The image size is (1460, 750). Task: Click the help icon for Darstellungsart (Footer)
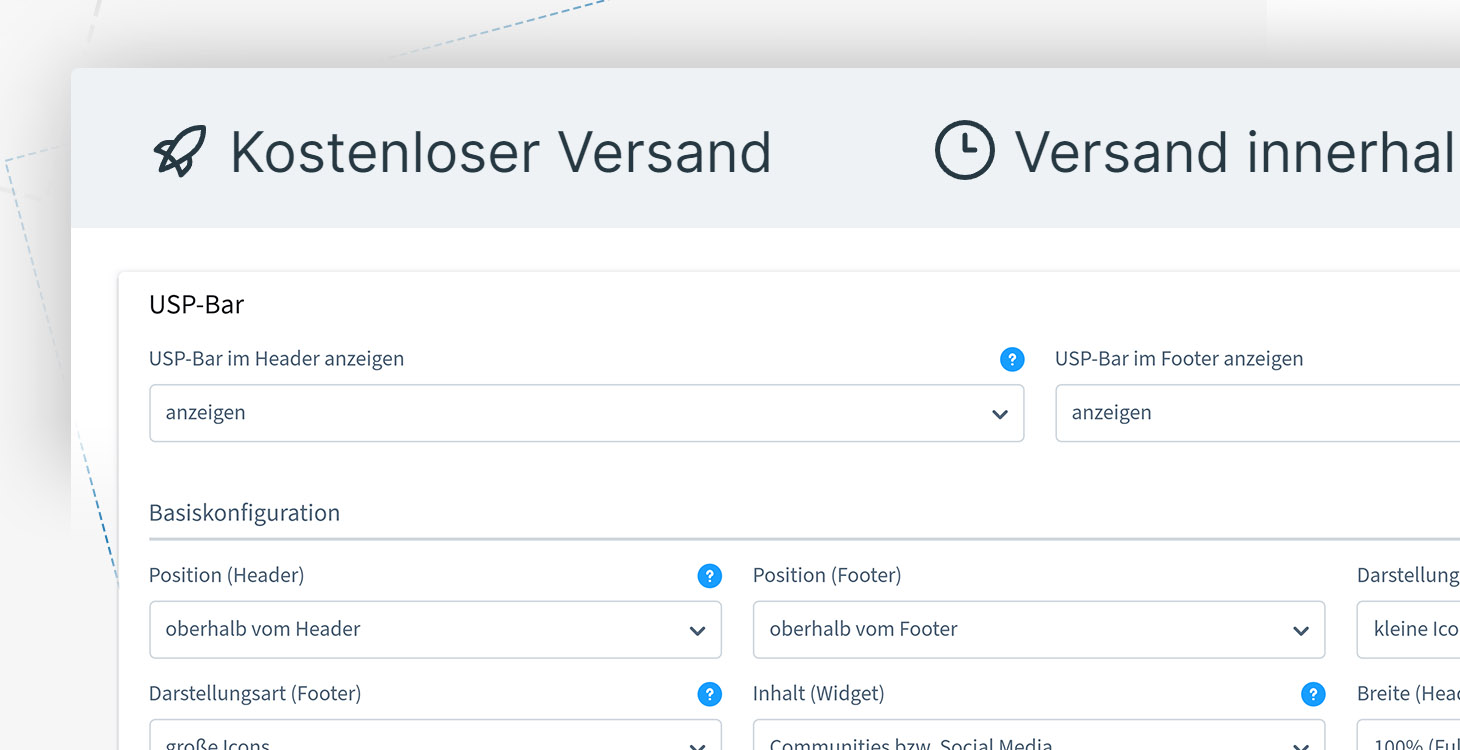pos(709,693)
